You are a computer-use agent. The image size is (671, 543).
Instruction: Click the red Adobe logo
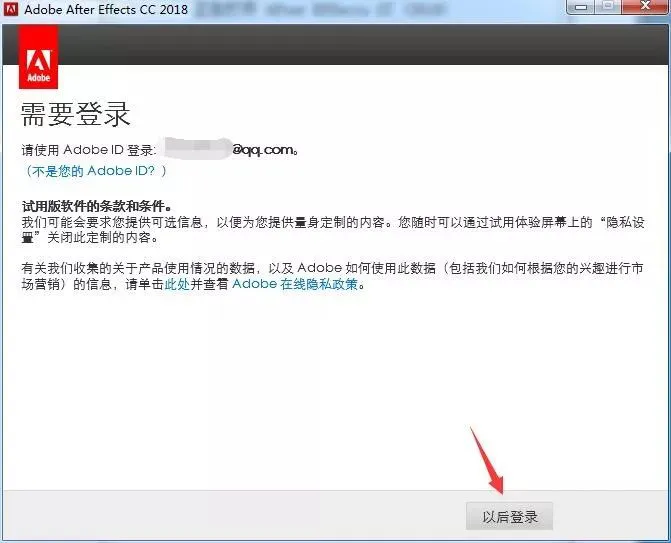[39, 57]
